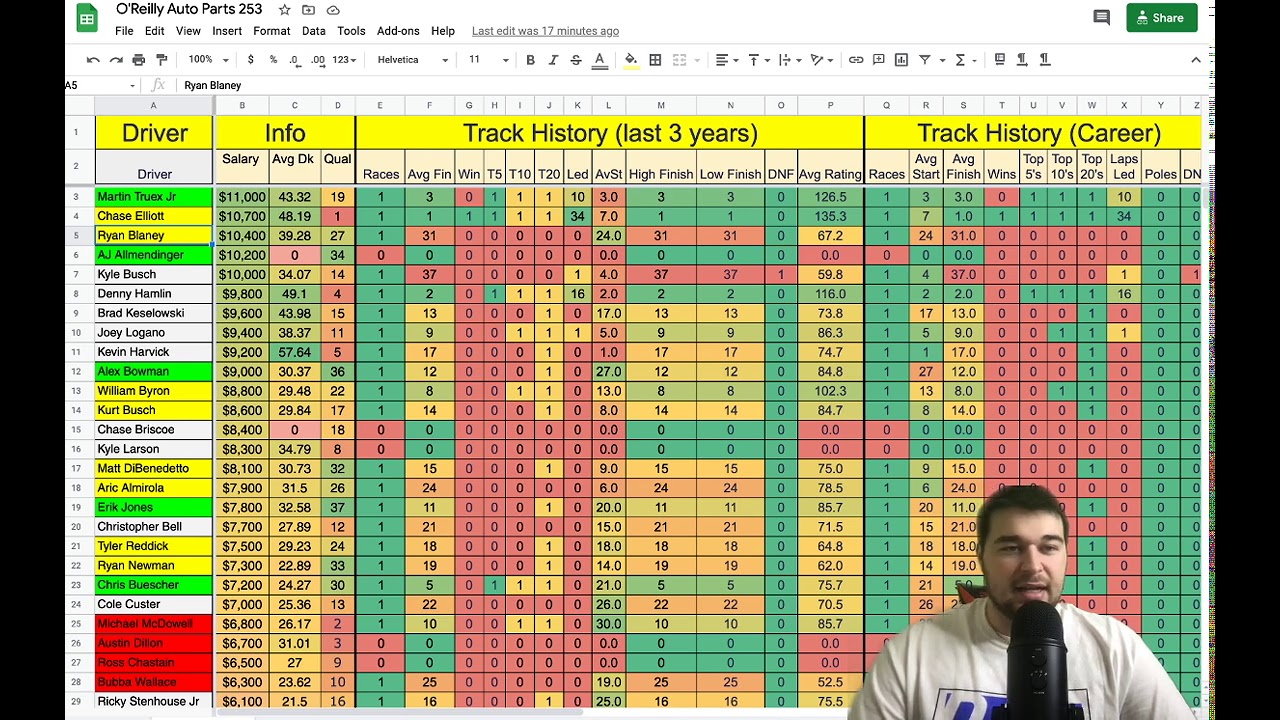Viewport: 1280px width, 720px height.
Task: Click the move to folder icon
Action: point(308,10)
